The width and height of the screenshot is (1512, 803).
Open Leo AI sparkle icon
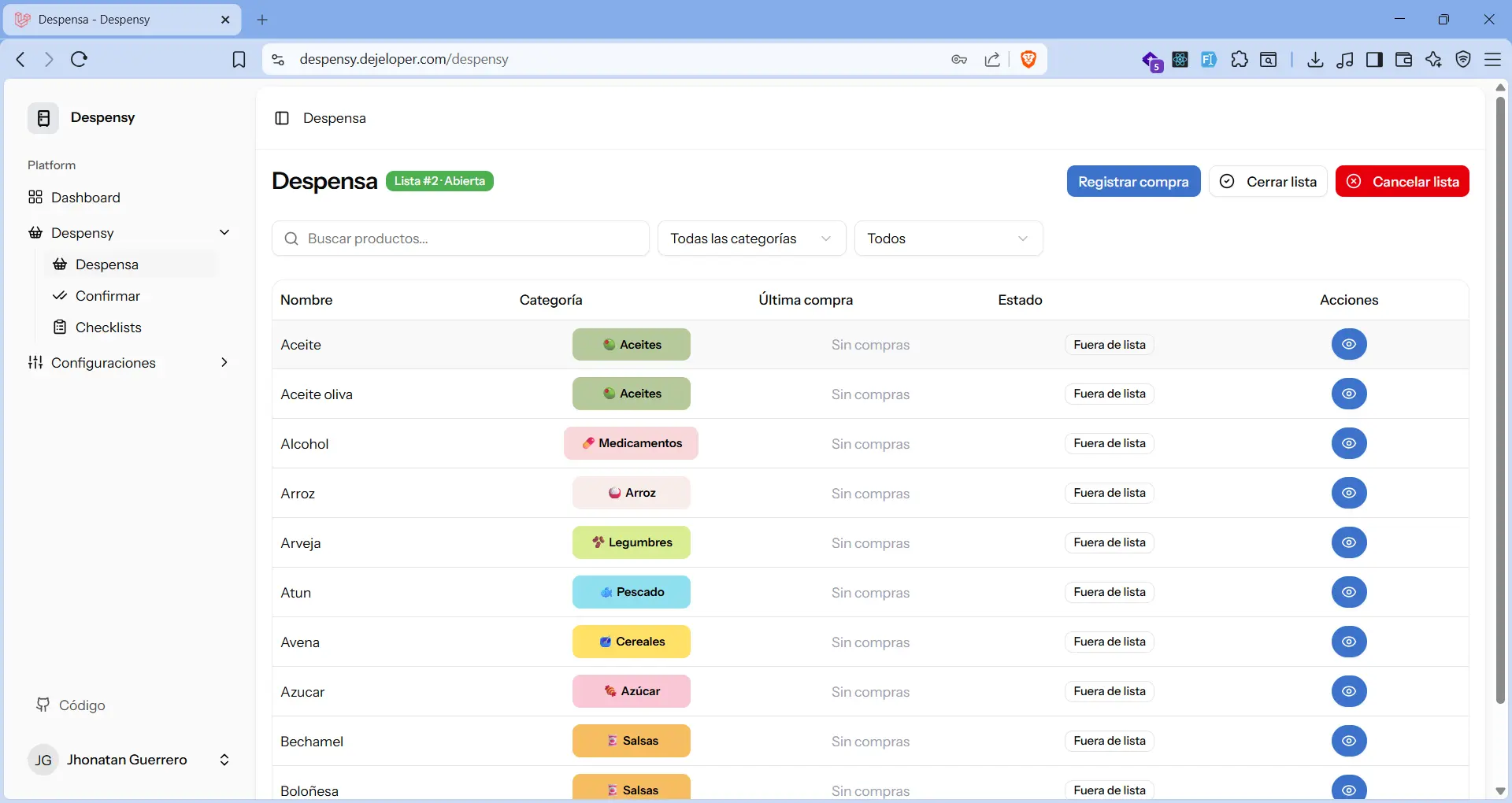1433,60
